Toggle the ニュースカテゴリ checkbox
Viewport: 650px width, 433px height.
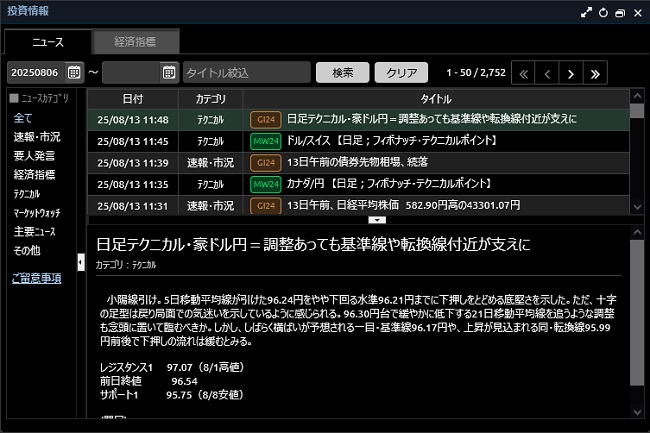[14, 98]
